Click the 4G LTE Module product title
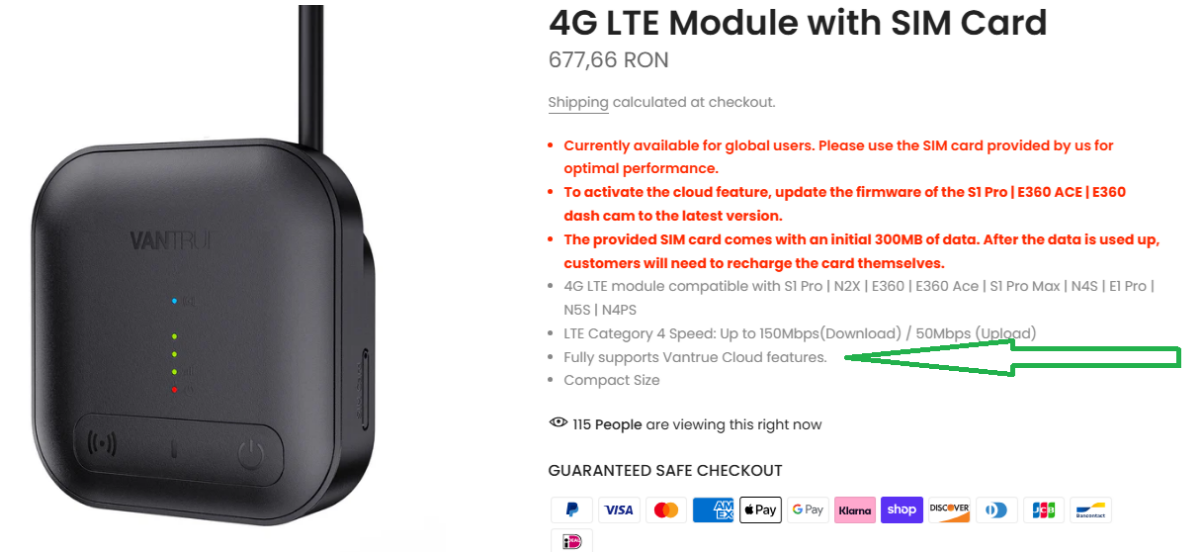This screenshot has height=552, width=1200. tap(797, 22)
